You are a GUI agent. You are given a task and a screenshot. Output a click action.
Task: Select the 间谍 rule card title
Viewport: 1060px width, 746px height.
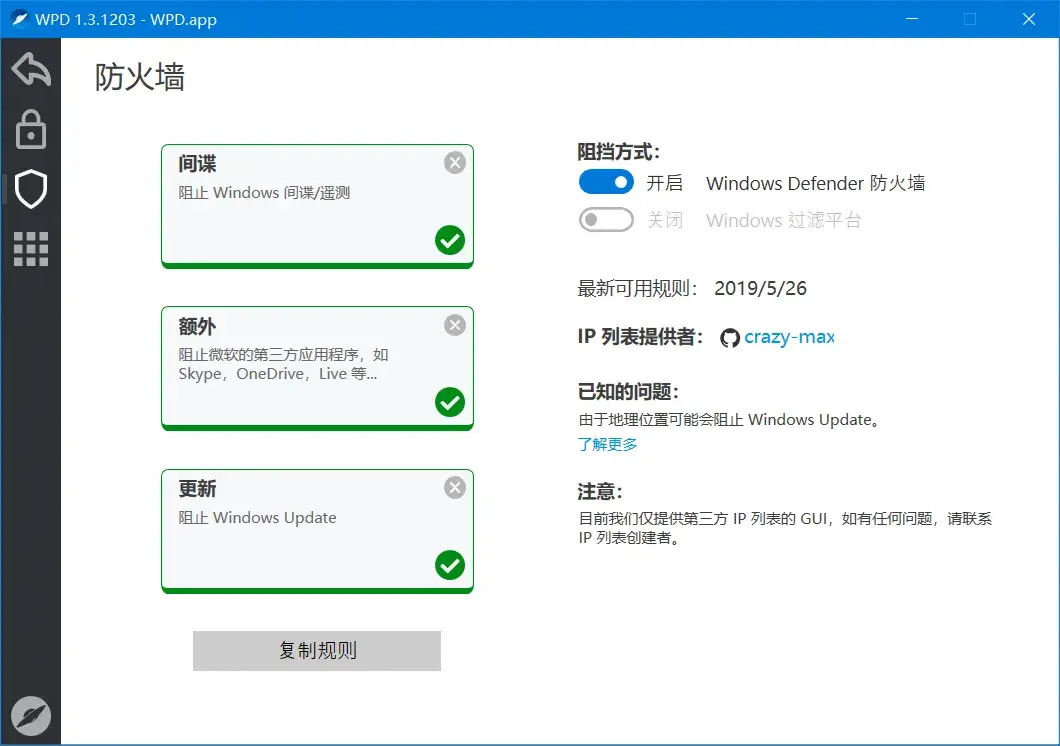pyautogui.click(x=197, y=164)
